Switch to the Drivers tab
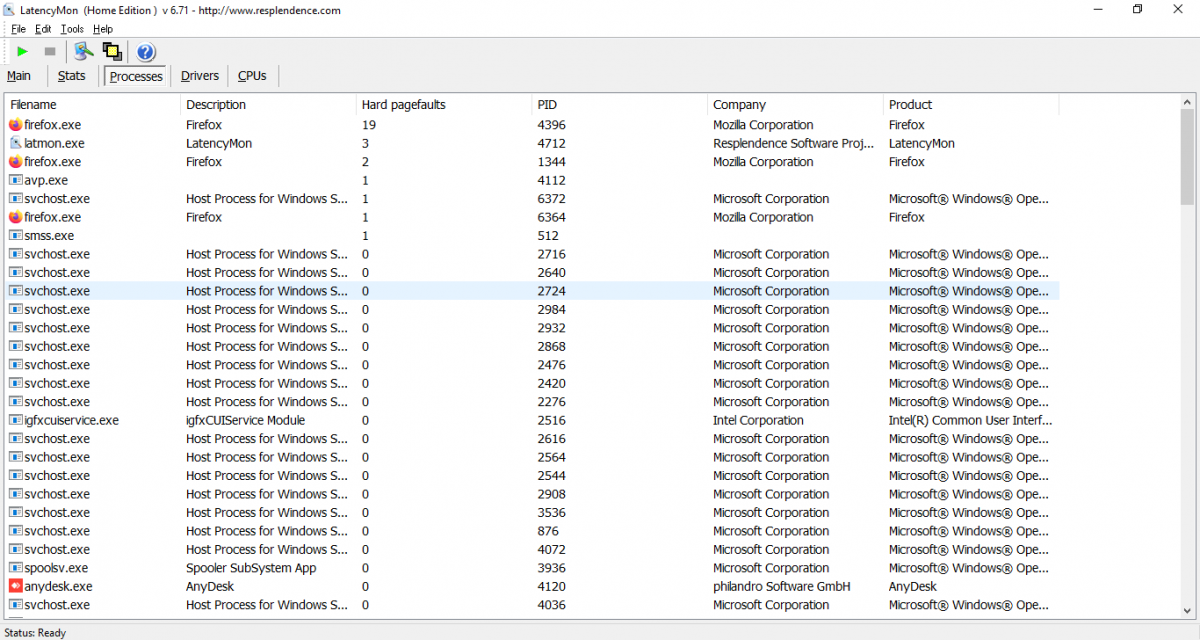Image resolution: width=1200 pixels, height=640 pixels. pos(200,76)
